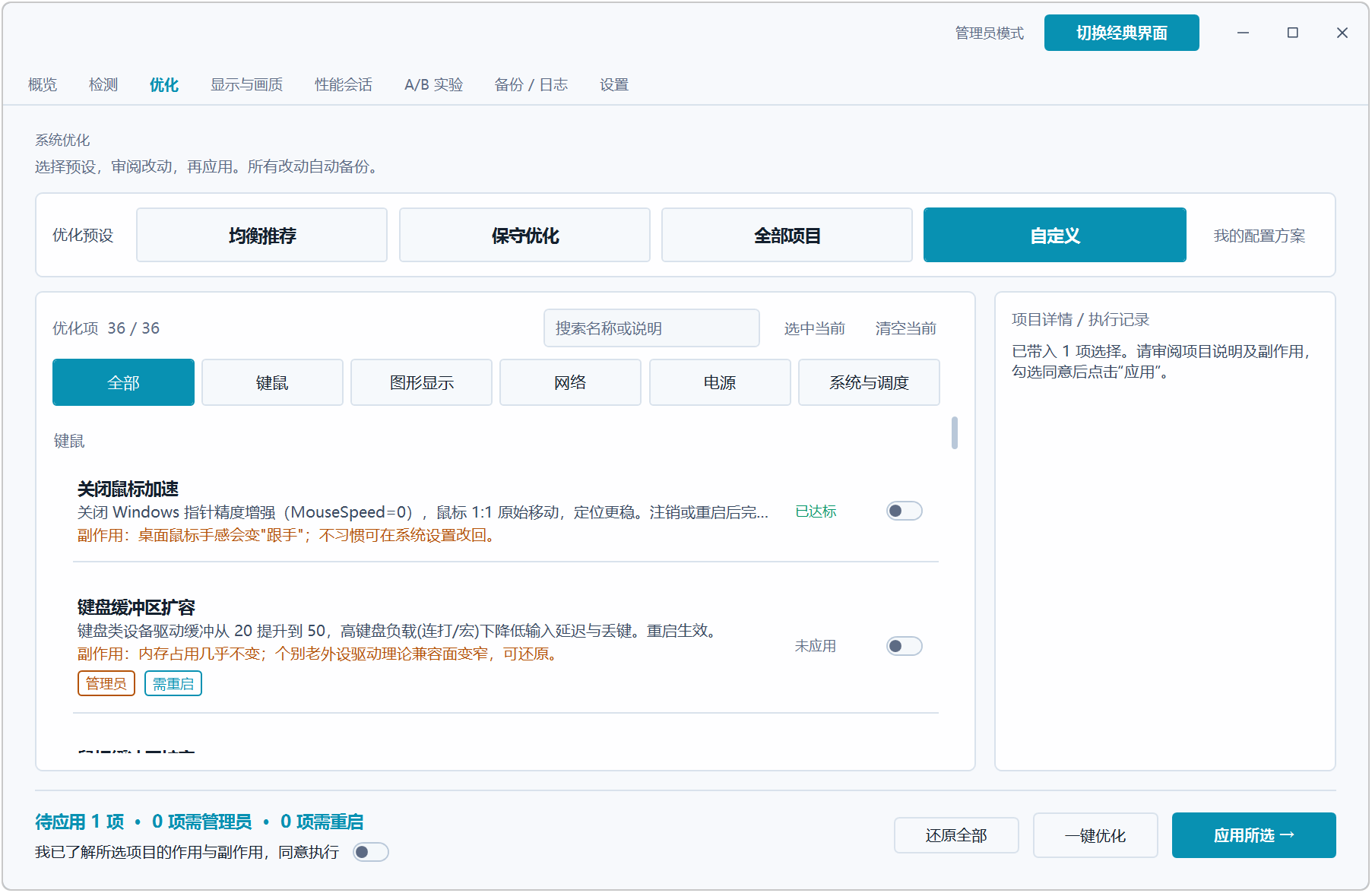The image size is (1372, 893).
Task: Click the 还原全部 button
Action: [956, 835]
